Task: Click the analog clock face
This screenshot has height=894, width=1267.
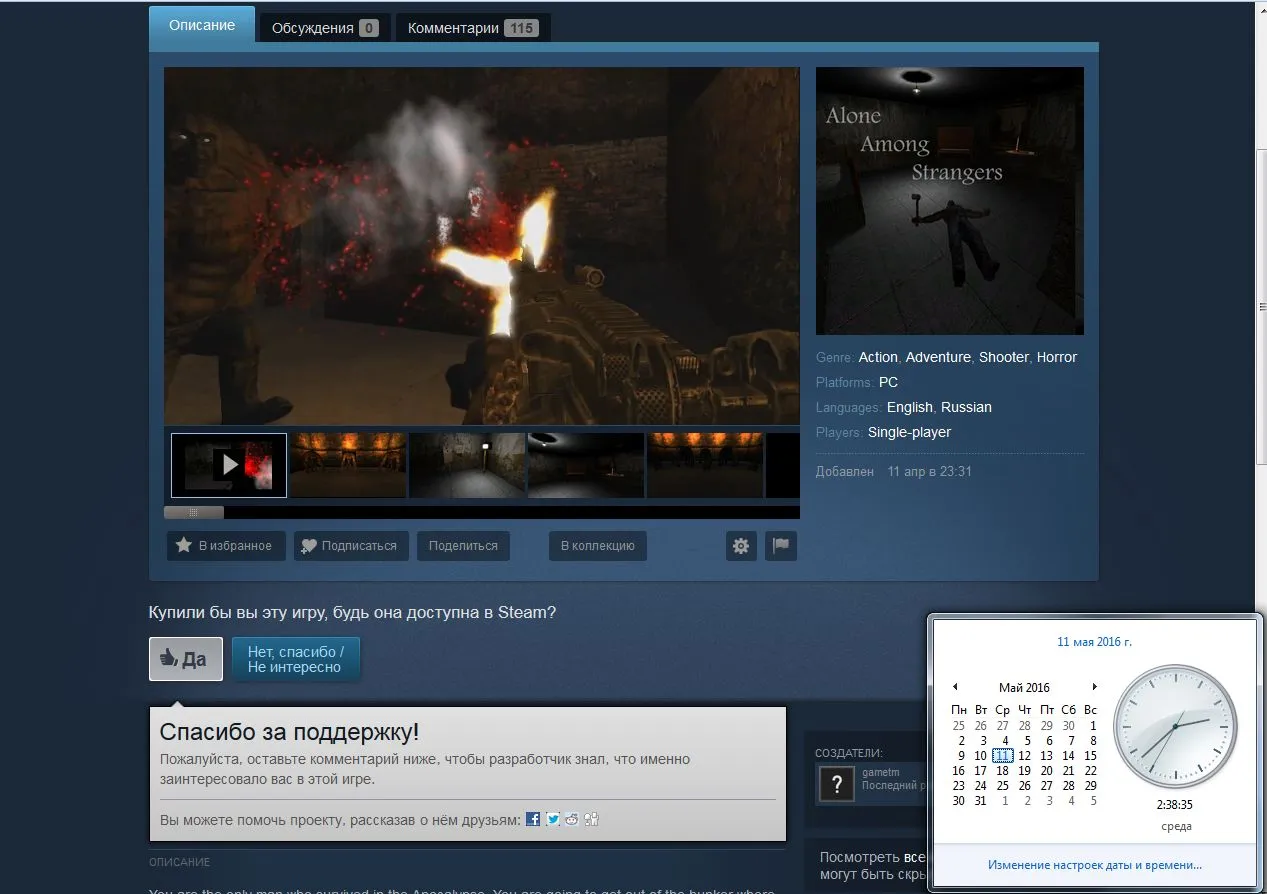Action: (1176, 726)
